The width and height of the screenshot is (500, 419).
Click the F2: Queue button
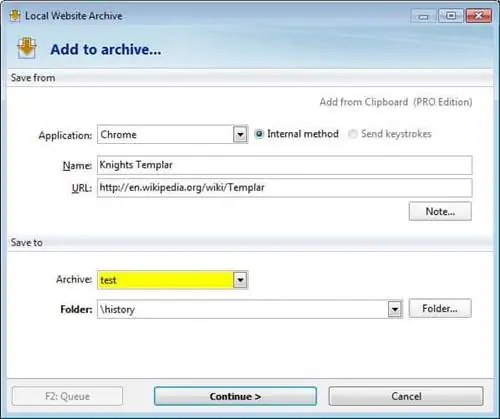pos(67,396)
